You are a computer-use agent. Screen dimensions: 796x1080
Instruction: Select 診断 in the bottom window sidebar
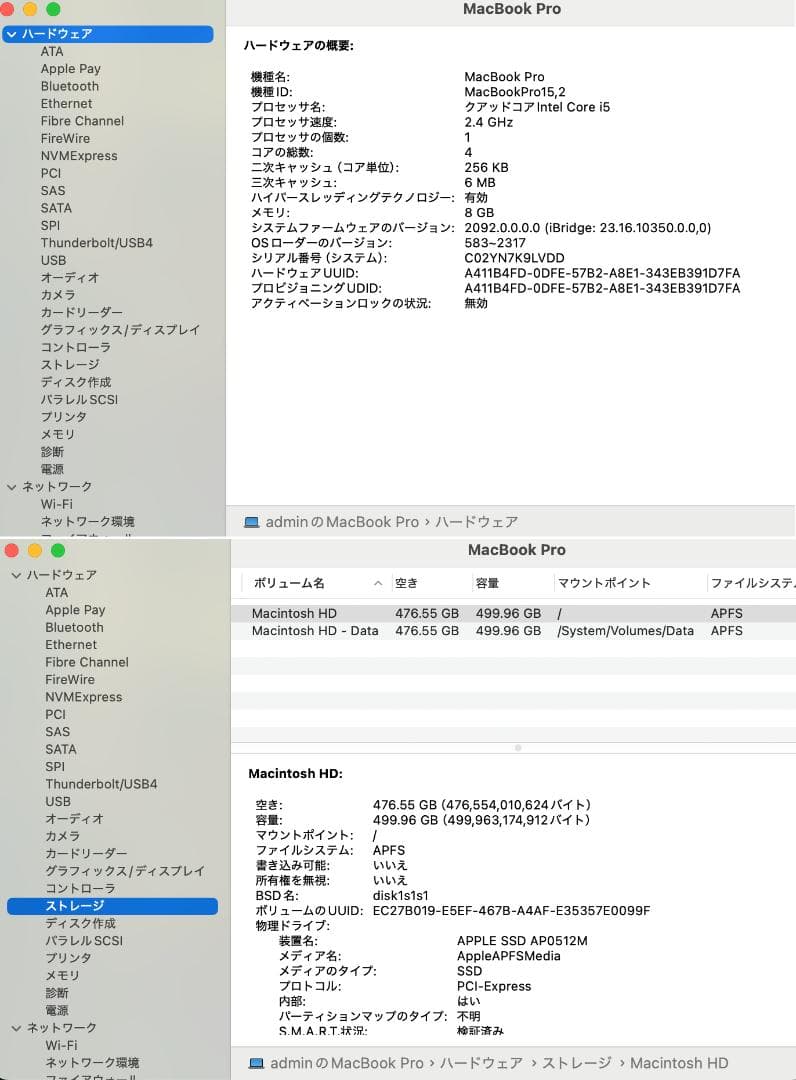tap(56, 993)
